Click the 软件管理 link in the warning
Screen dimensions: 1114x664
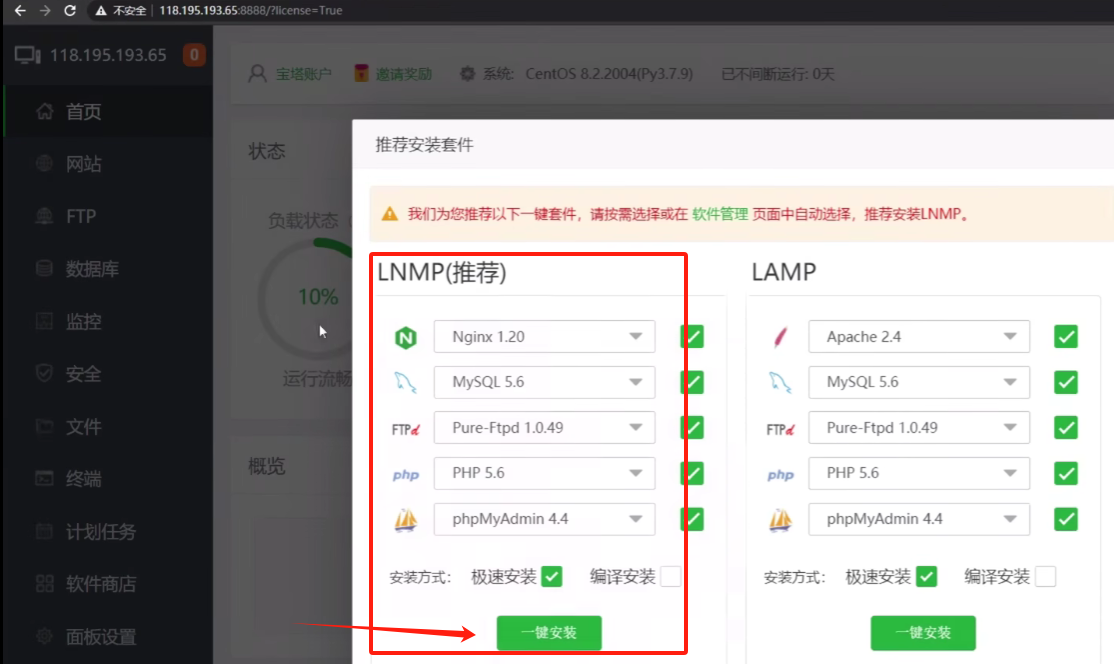click(x=720, y=214)
